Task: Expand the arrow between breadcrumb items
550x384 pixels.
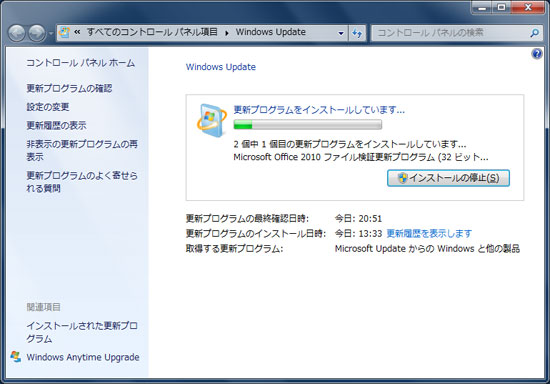Action: click(227, 33)
